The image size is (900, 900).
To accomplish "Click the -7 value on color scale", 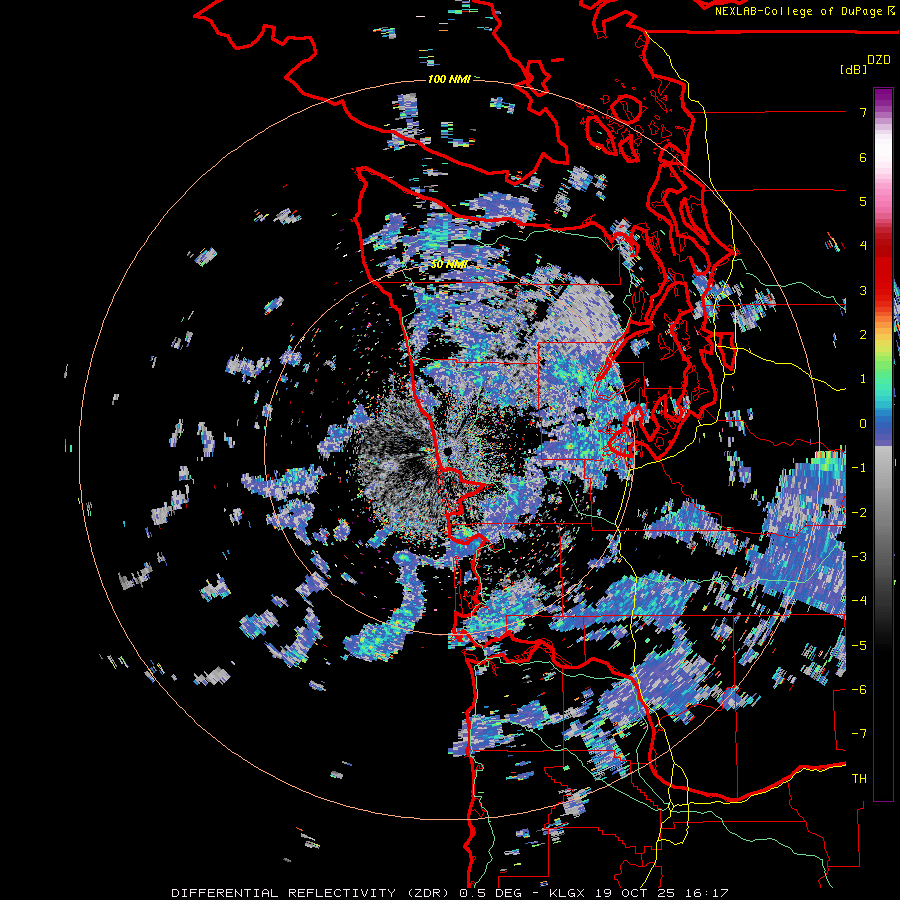I will tap(859, 734).
